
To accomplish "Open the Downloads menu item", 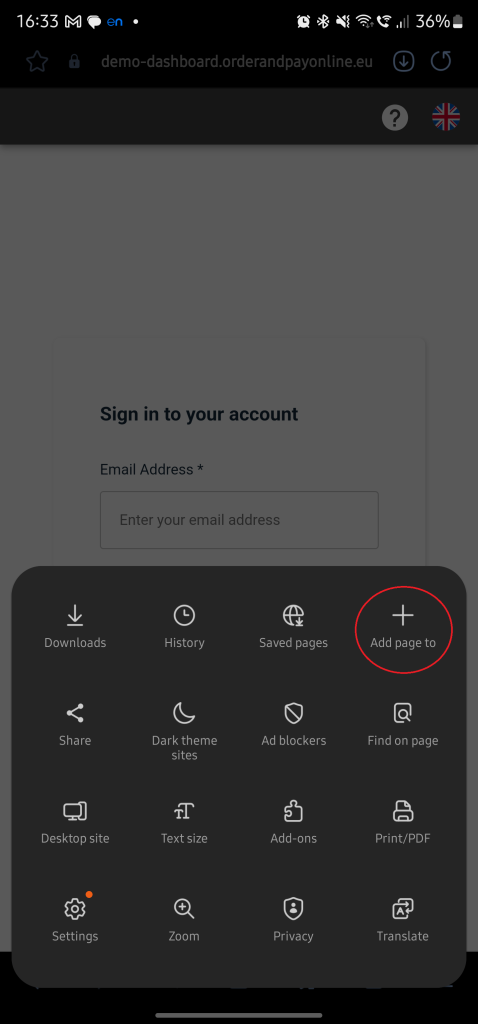I will [75, 628].
